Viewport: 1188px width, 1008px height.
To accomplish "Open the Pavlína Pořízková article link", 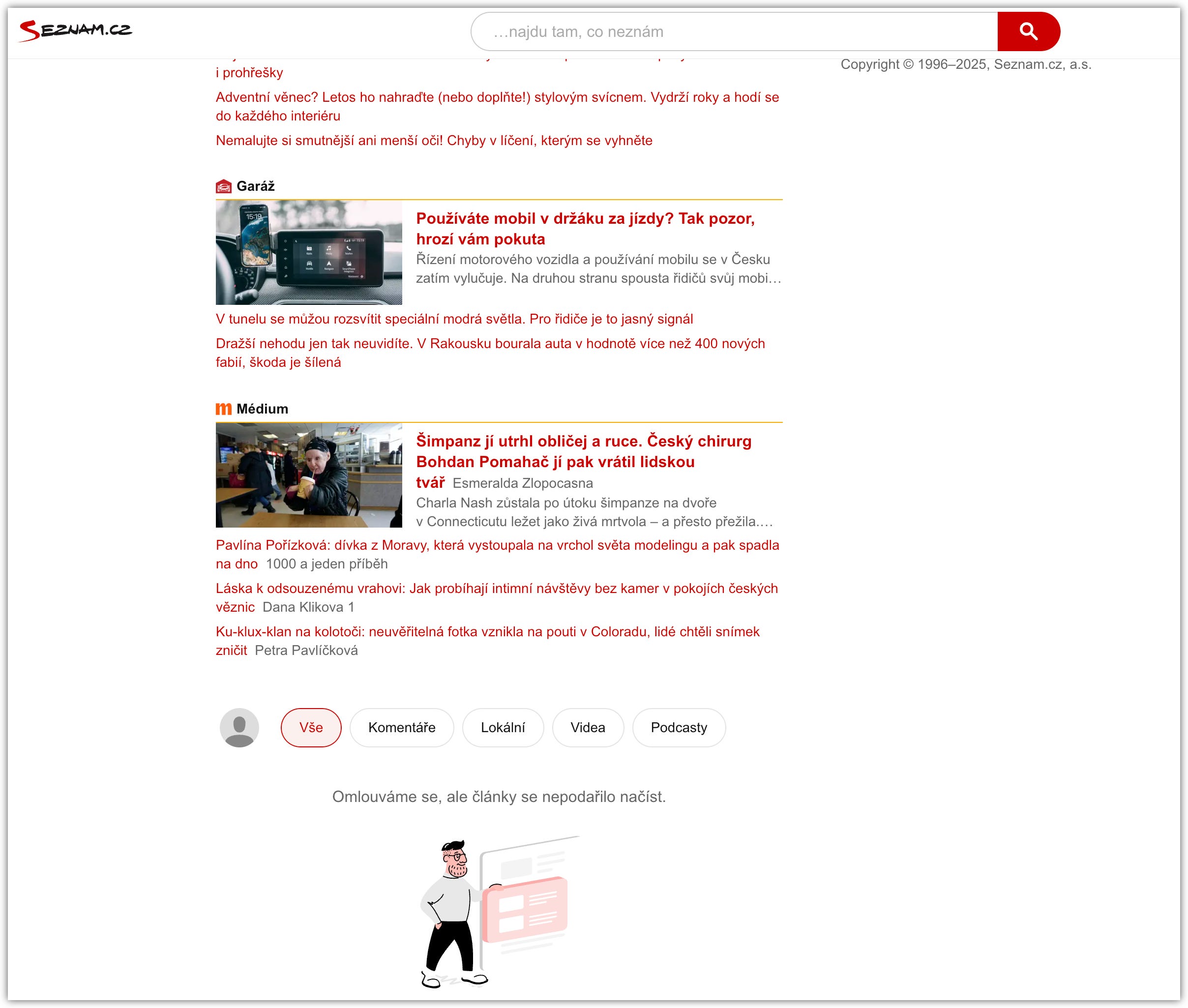I will (497, 545).
